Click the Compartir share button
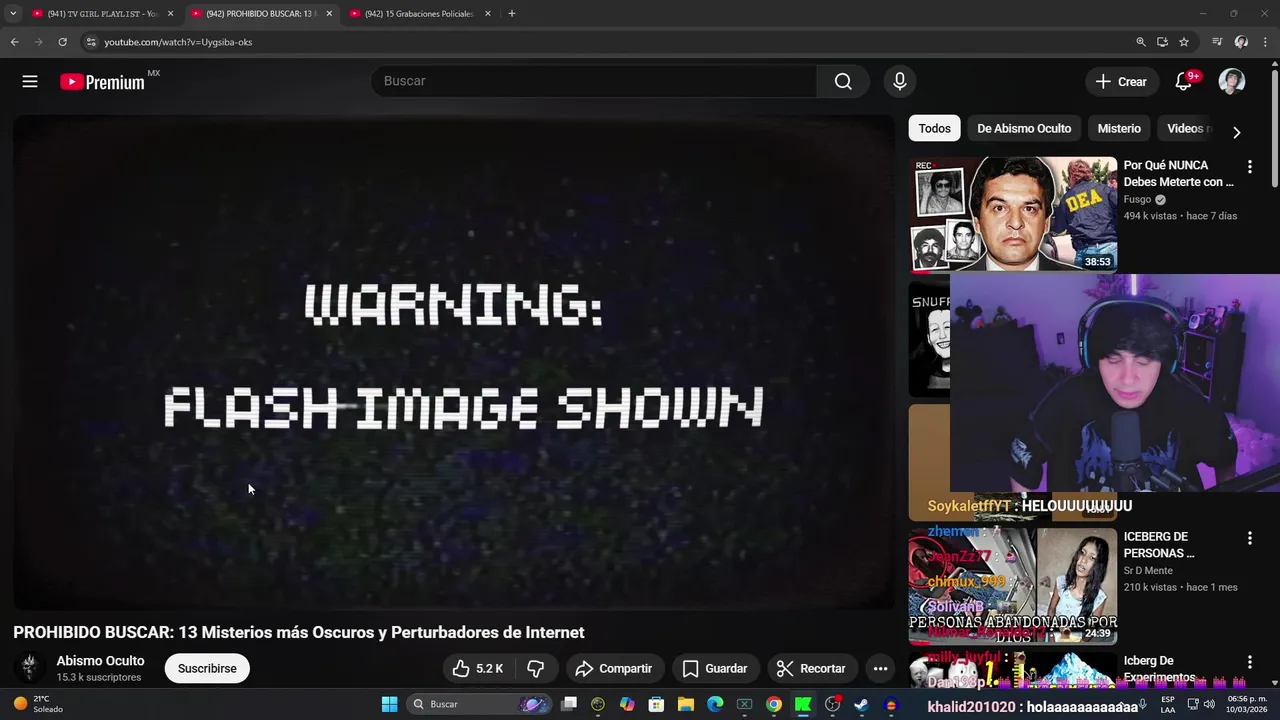 click(x=613, y=668)
